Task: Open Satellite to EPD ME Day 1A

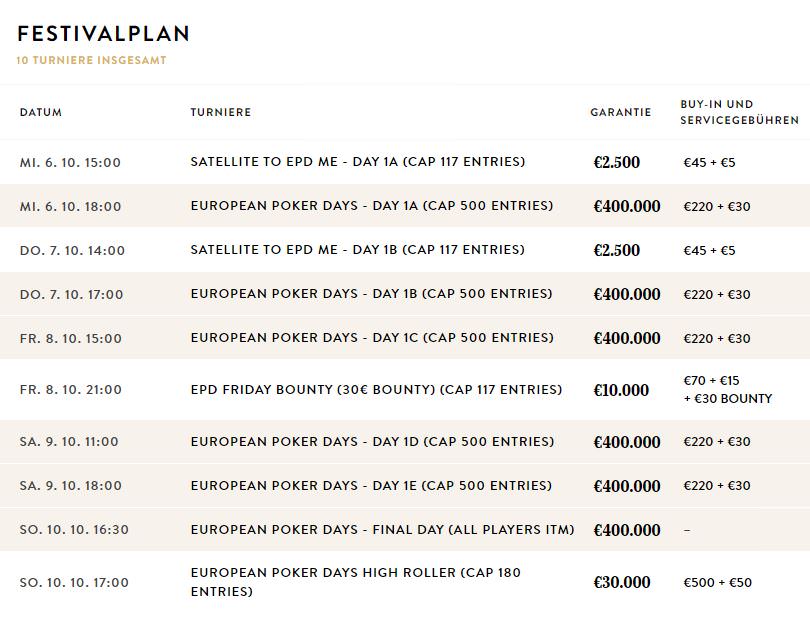Action: pos(357,162)
